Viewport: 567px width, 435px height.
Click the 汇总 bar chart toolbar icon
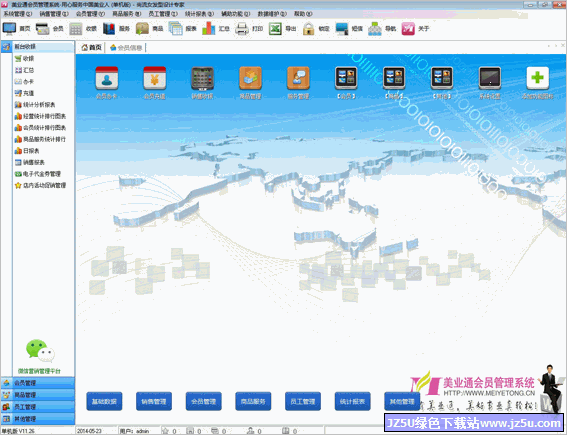click(209, 29)
